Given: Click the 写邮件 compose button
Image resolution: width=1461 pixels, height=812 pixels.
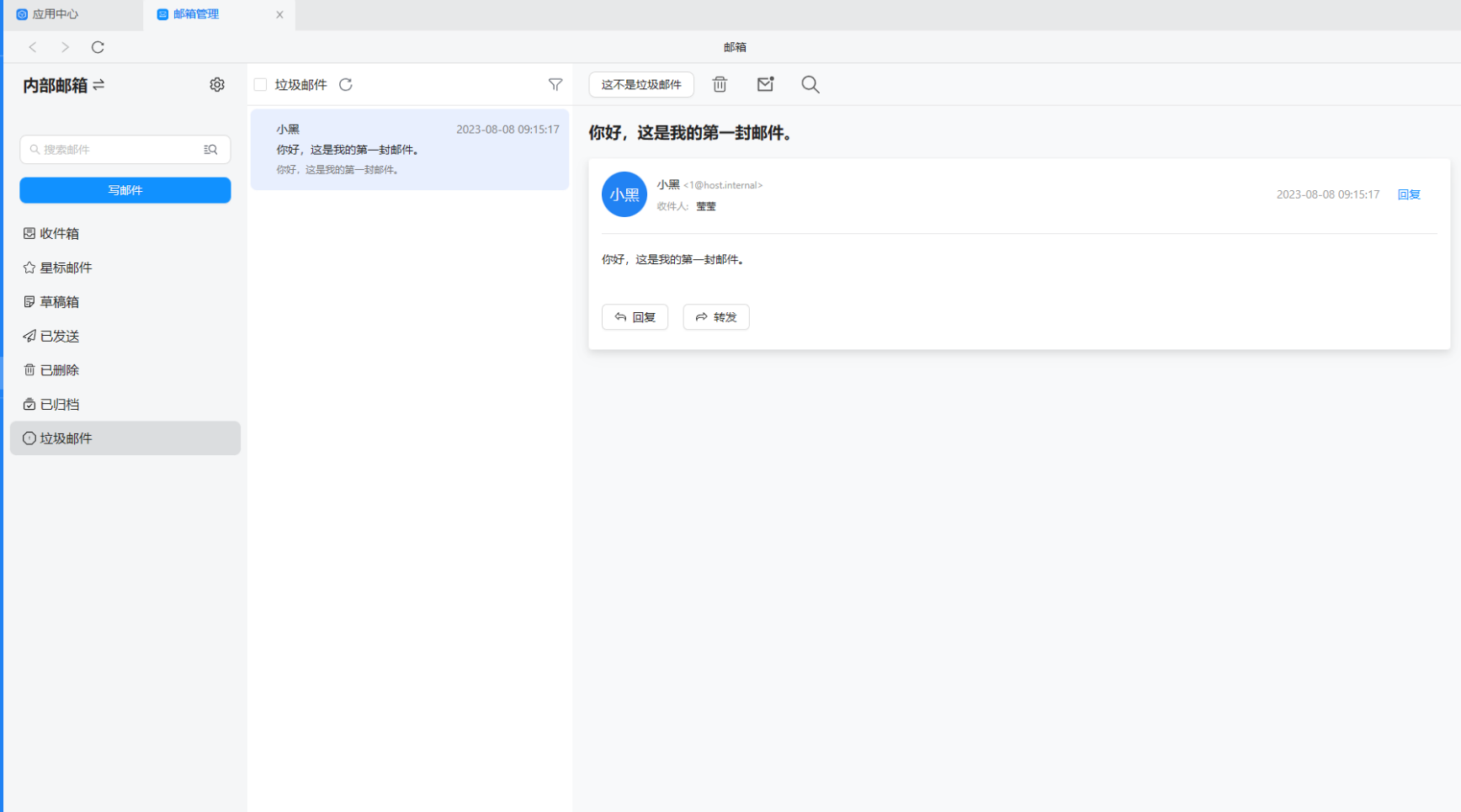Looking at the screenshot, I should pos(125,190).
